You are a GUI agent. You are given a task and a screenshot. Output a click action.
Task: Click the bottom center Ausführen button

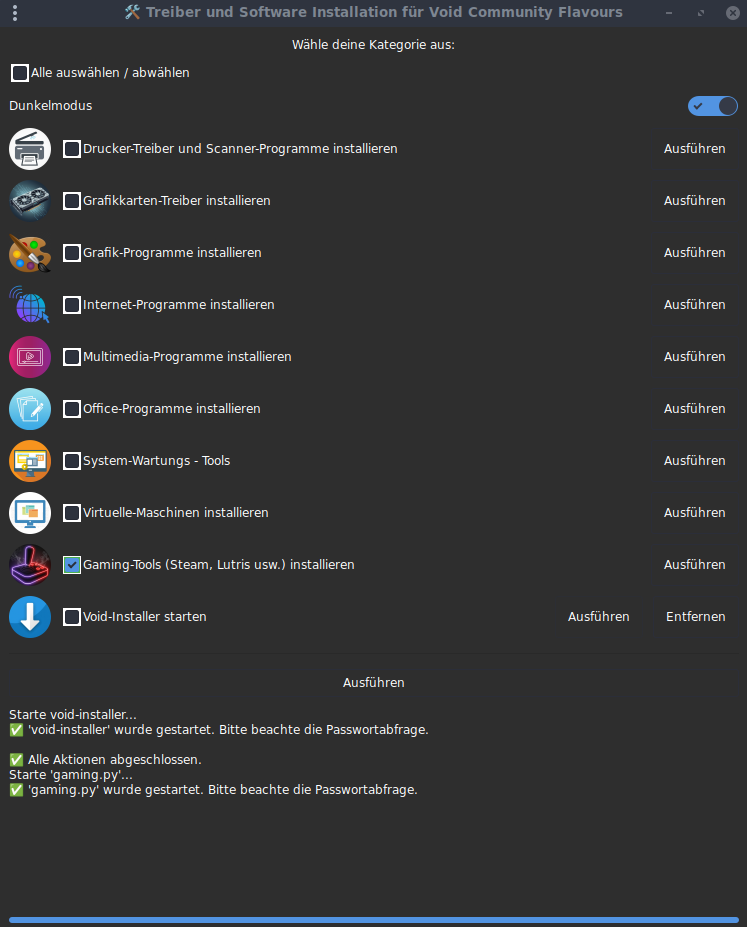click(x=373, y=683)
